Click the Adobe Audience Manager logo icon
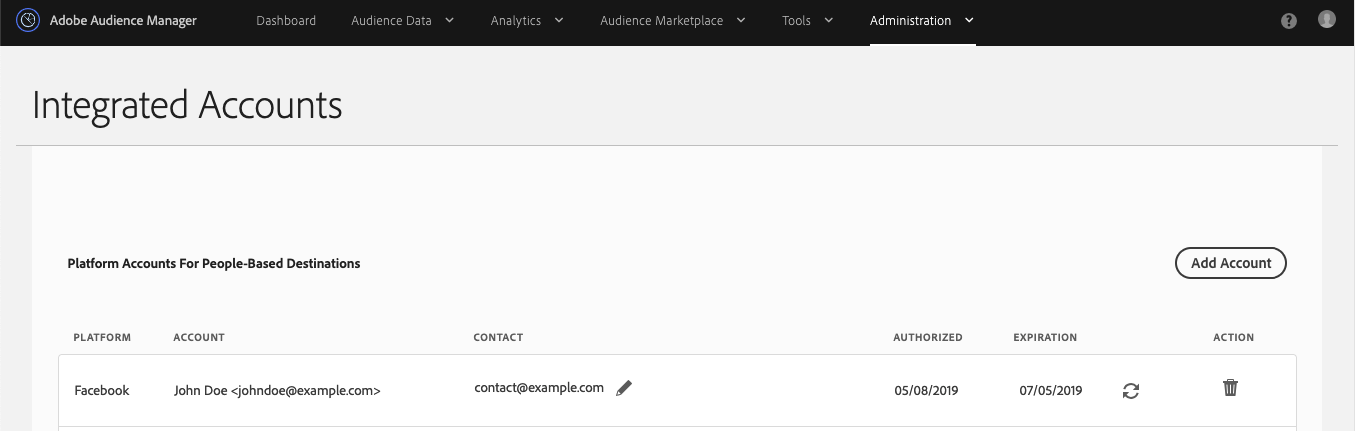Screen dimensions: 1355x431 [x=28, y=20]
